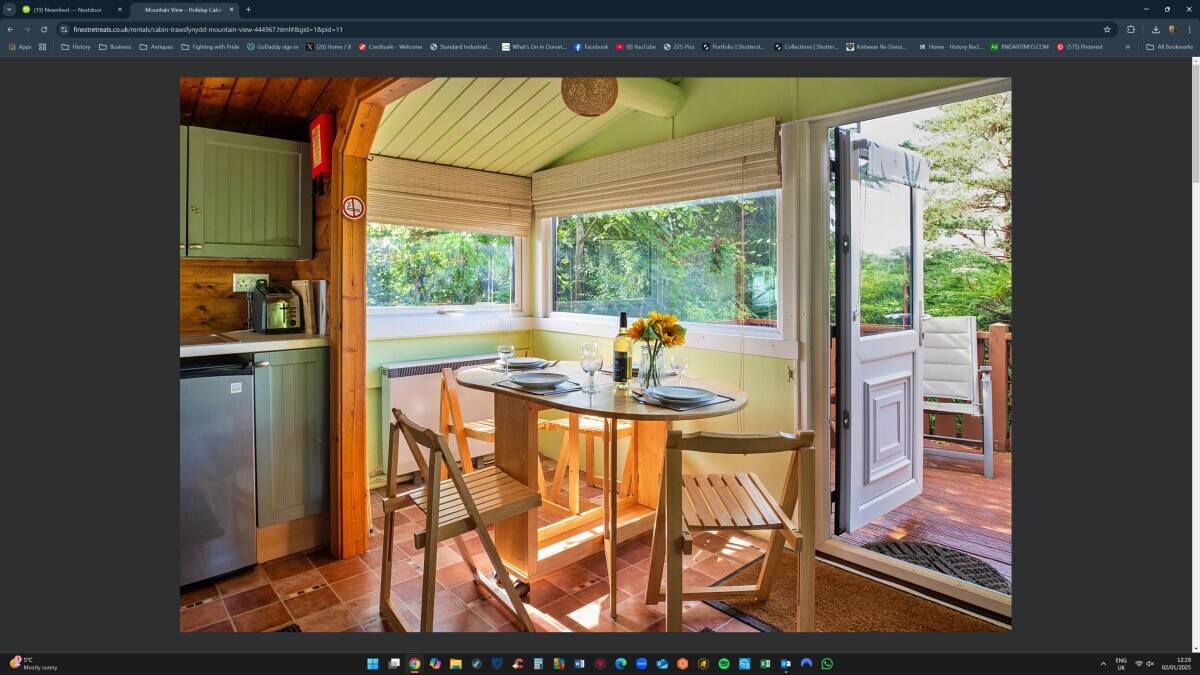1200x675 pixels.
Task: Open Outlook from the taskbar
Action: click(786, 663)
